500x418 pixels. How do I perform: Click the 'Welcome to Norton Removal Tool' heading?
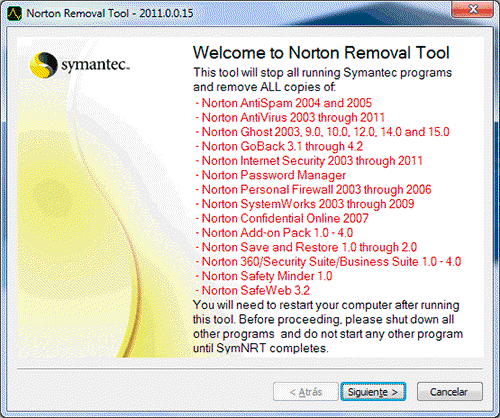pyautogui.click(x=321, y=53)
